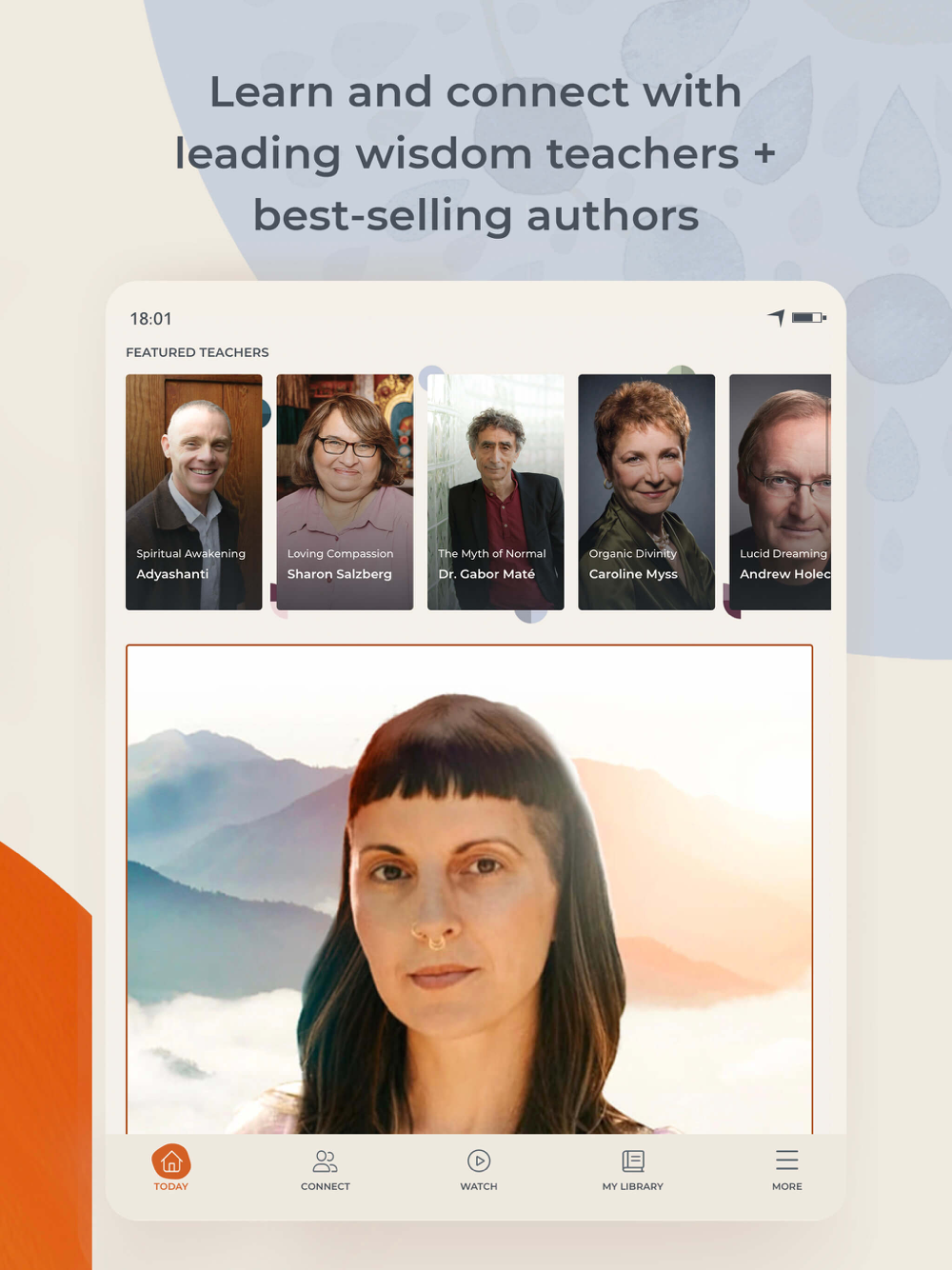Image resolution: width=952 pixels, height=1270 pixels.
Task: Tap the 18:01 clock in status bar
Action: coord(150,319)
